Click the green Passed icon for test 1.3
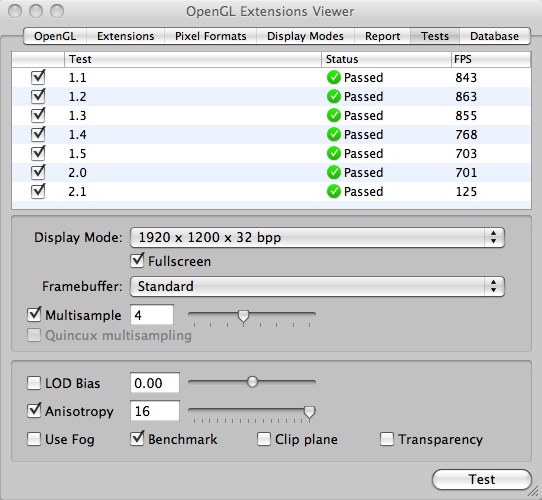This screenshot has width=542, height=500. [x=334, y=115]
